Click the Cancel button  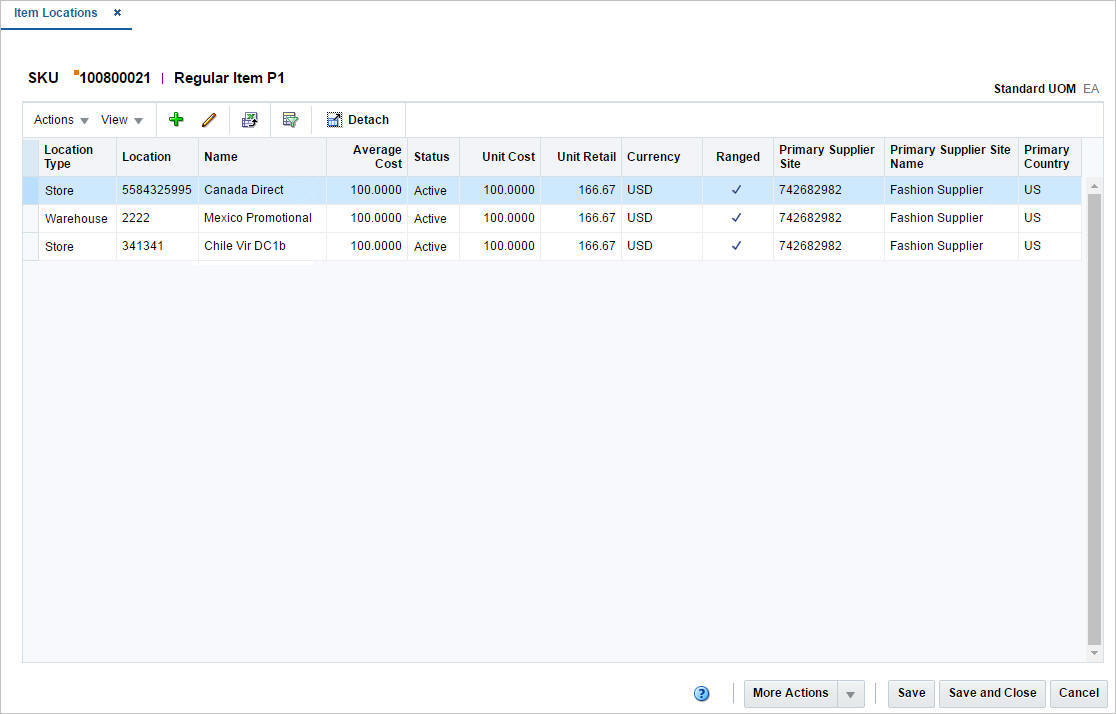(1078, 693)
